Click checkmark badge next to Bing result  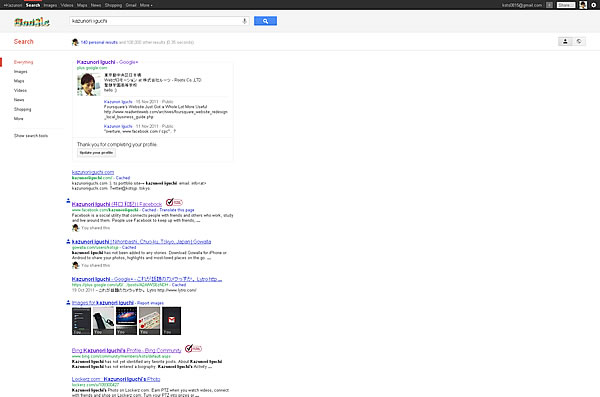[x=193, y=348]
